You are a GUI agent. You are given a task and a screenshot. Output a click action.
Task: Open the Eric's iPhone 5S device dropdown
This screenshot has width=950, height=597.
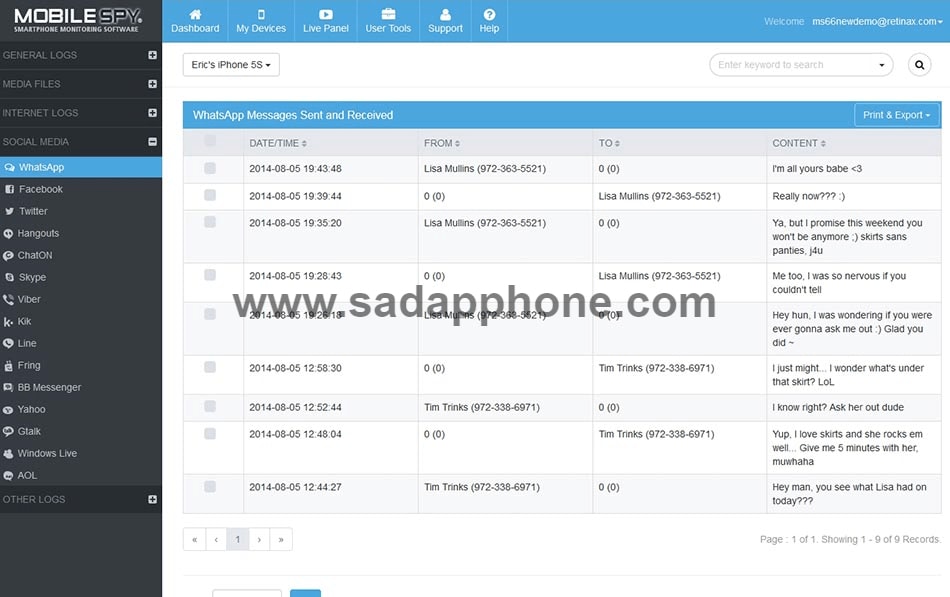pyautogui.click(x=231, y=64)
